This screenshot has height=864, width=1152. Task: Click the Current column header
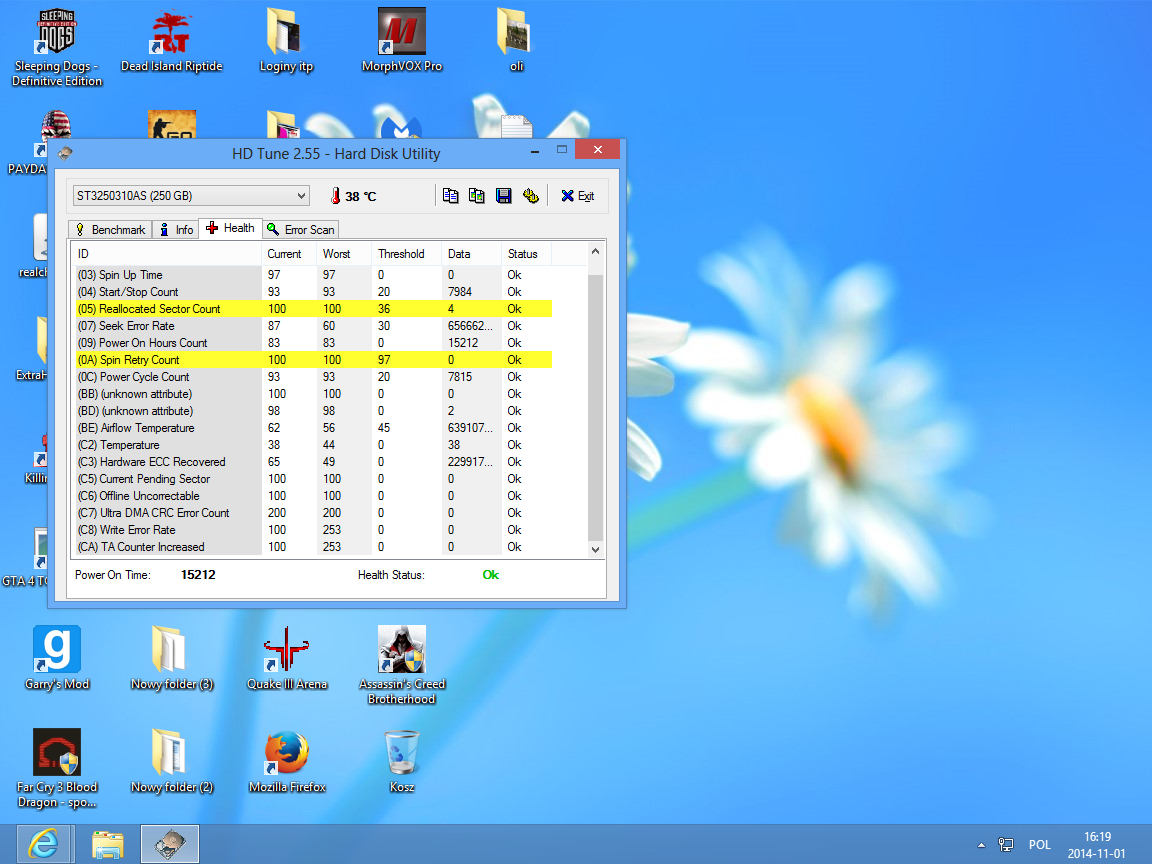tap(289, 253)
